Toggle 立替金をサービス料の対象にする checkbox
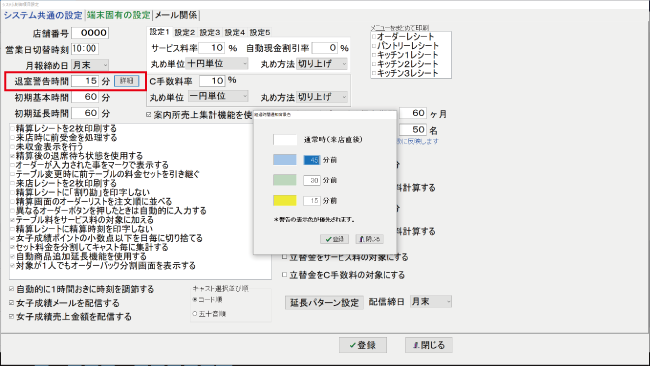This screenshot has height=366, width=650. click(x=284, y=257)
